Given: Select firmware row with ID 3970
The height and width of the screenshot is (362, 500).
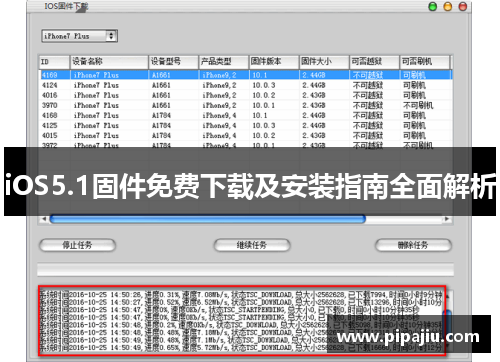Looking at the screenshot, I should point(246,105).
